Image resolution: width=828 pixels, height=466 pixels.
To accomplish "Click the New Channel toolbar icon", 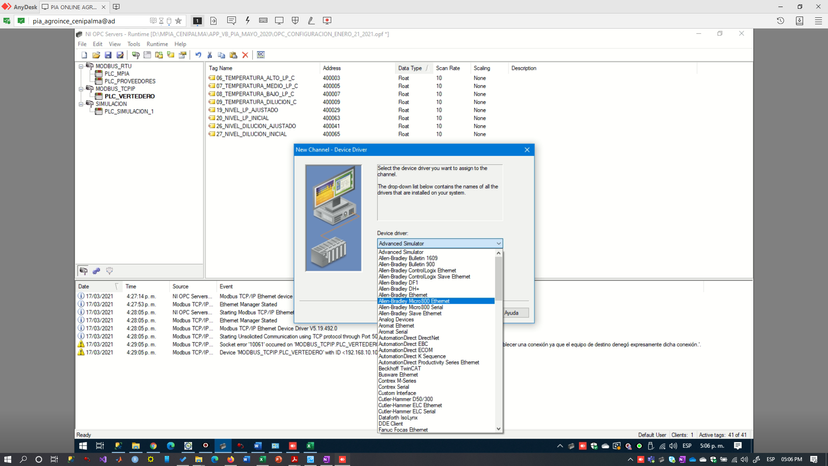I will click(136, 55).
